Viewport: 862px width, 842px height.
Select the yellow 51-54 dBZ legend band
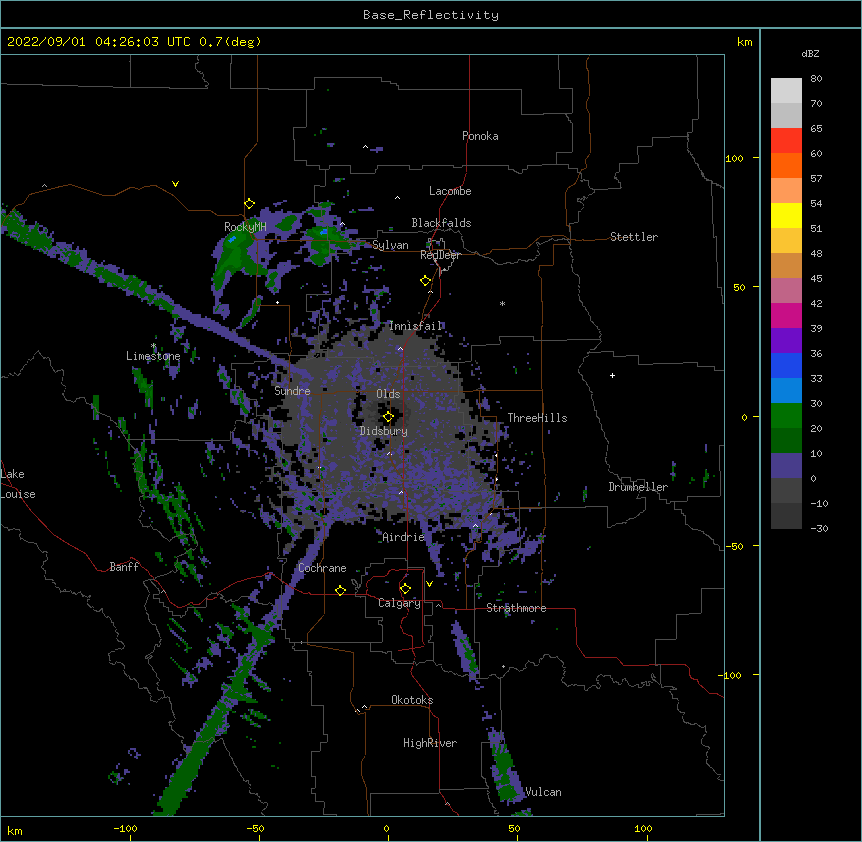[x=786, y=215]
